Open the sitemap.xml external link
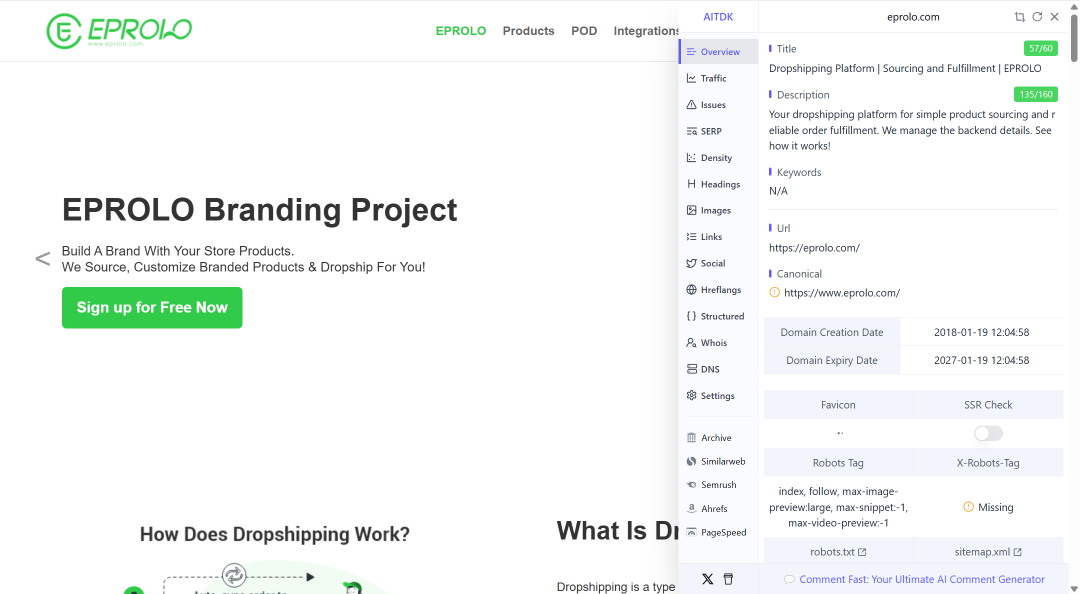 pyautogui.click(x=988, y=552)
